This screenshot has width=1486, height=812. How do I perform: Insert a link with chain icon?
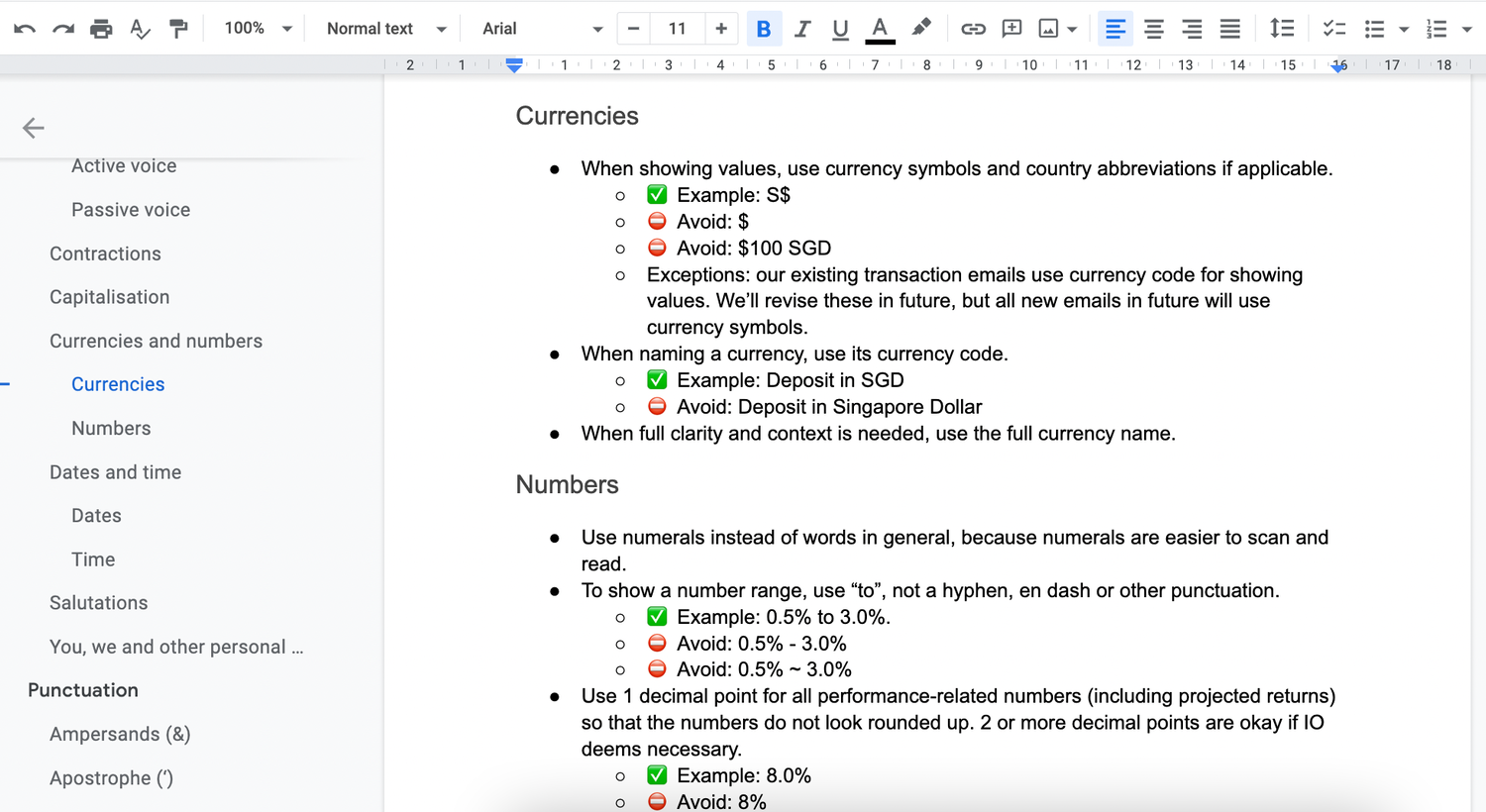click(973, 29)
